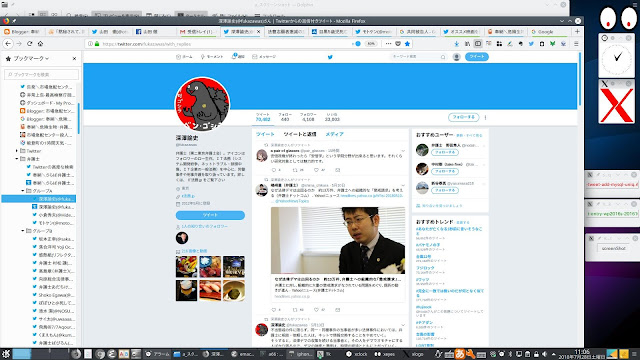Reload the current Twitter page
The image size is (640, 360).
pos(29,44)
